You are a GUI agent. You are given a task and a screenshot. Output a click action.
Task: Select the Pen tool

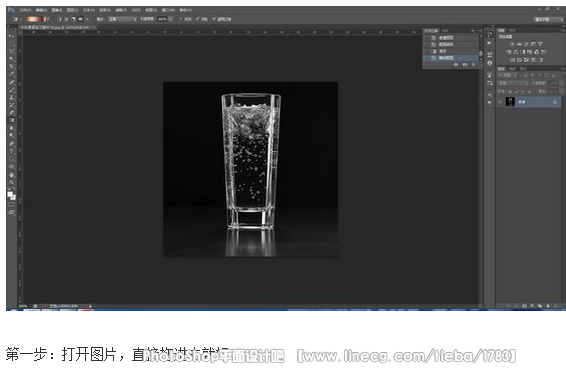click(x=11, y=143)
